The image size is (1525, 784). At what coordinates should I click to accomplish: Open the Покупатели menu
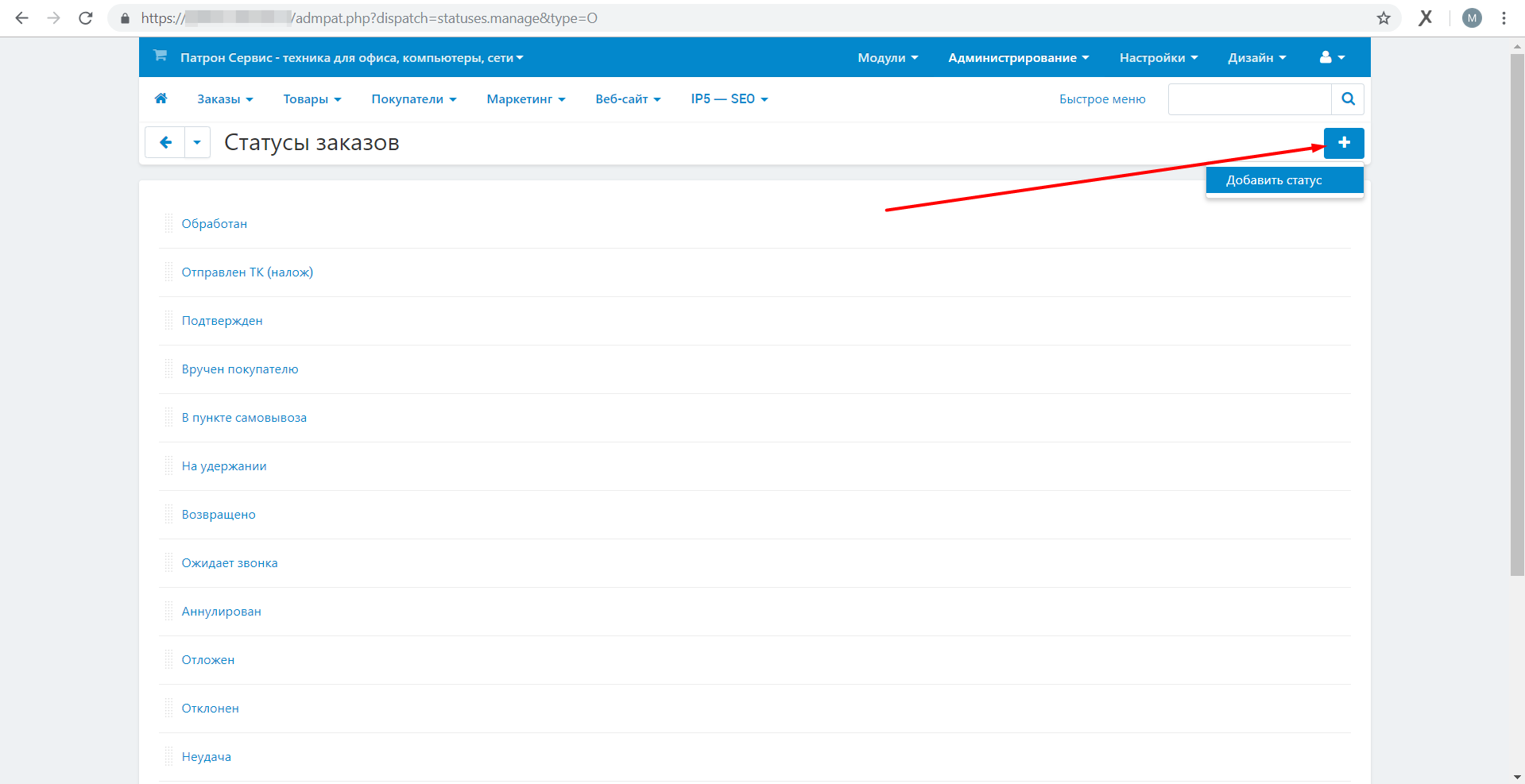point(414,98)
